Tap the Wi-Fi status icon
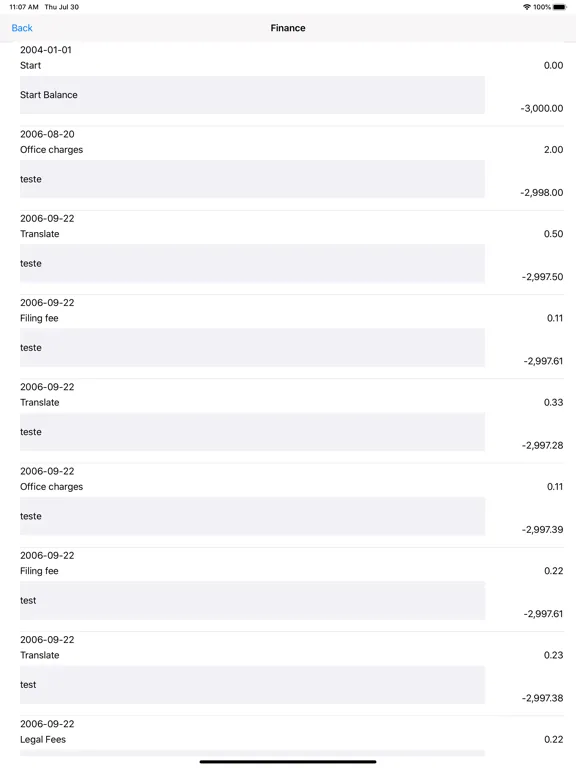This screenshot has height=768, width=576. pyautogui.click(x=527, y=7)
